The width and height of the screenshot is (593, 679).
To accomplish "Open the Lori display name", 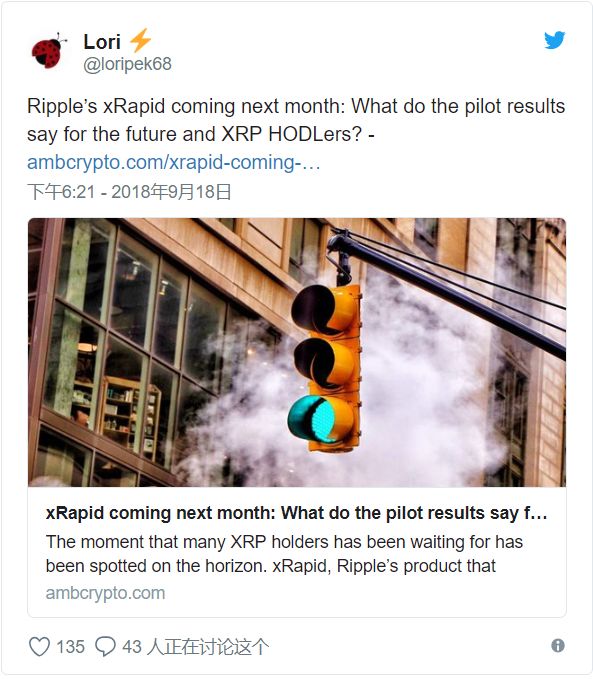I will 102,42.
